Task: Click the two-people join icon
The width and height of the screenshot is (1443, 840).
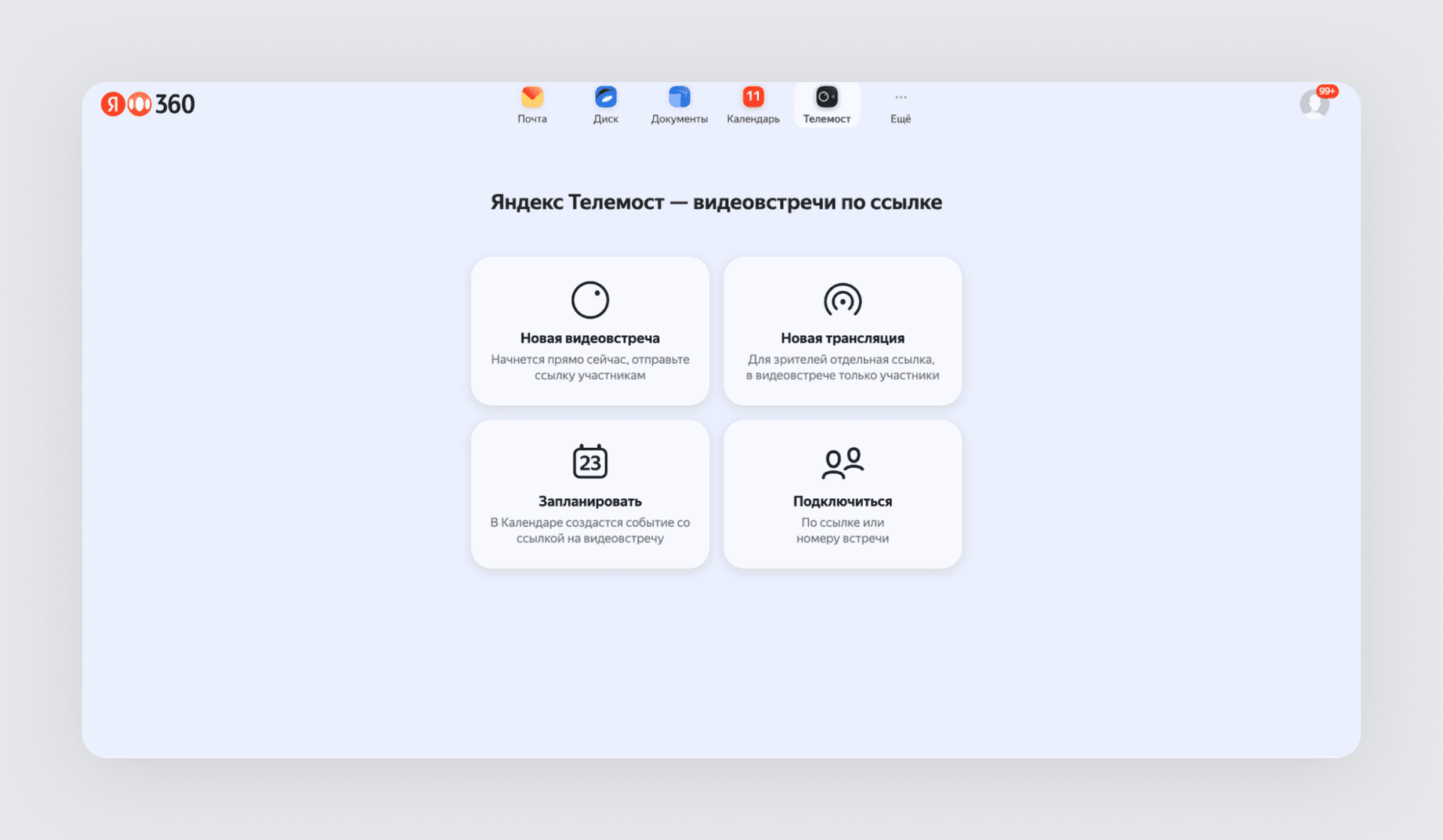Action: click(843, 463)
